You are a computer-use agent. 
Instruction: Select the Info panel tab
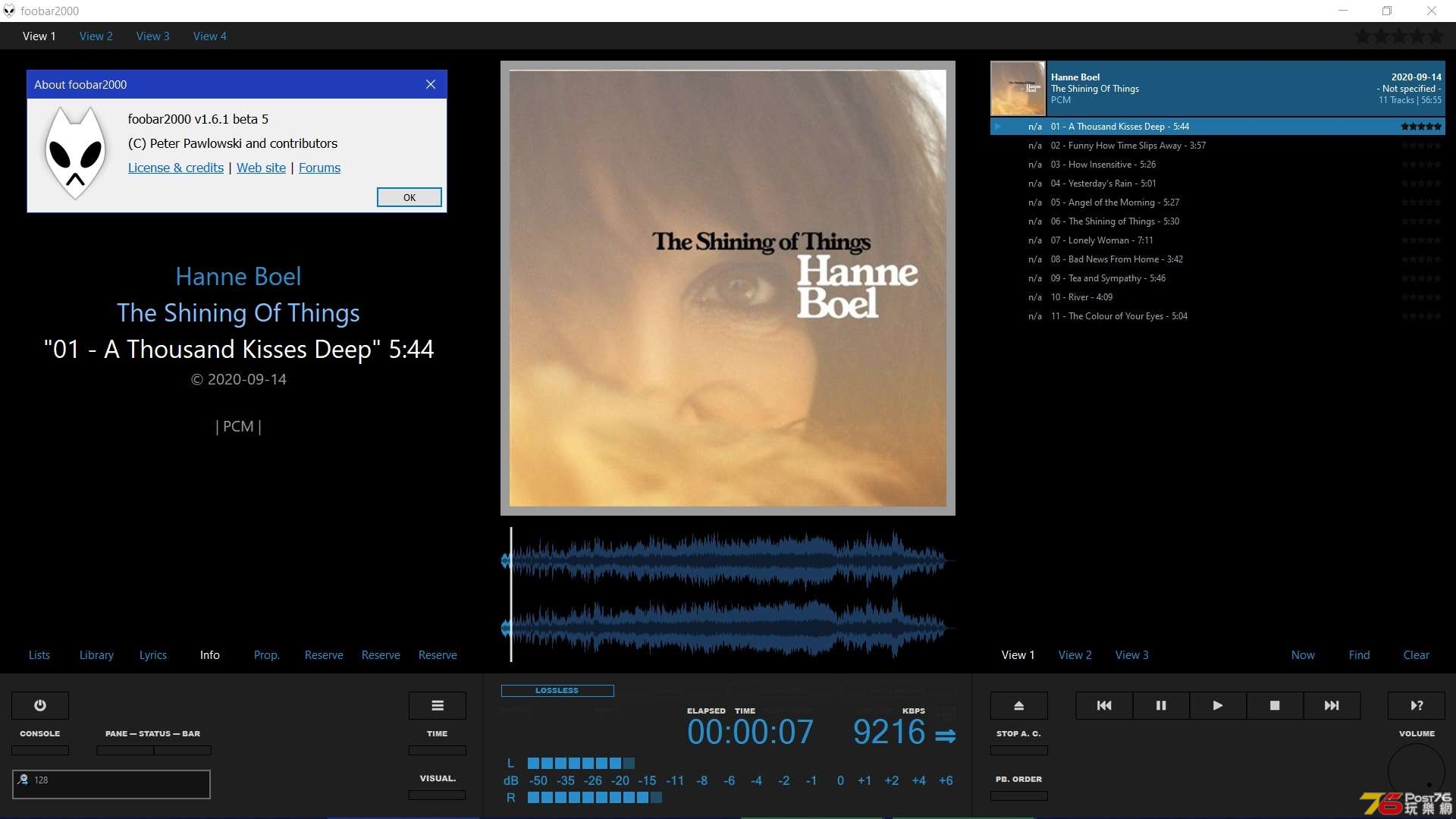210,655
